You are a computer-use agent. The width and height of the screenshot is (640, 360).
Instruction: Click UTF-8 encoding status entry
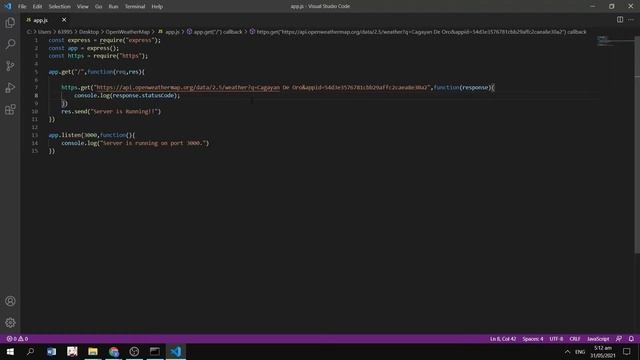(556, 339)
